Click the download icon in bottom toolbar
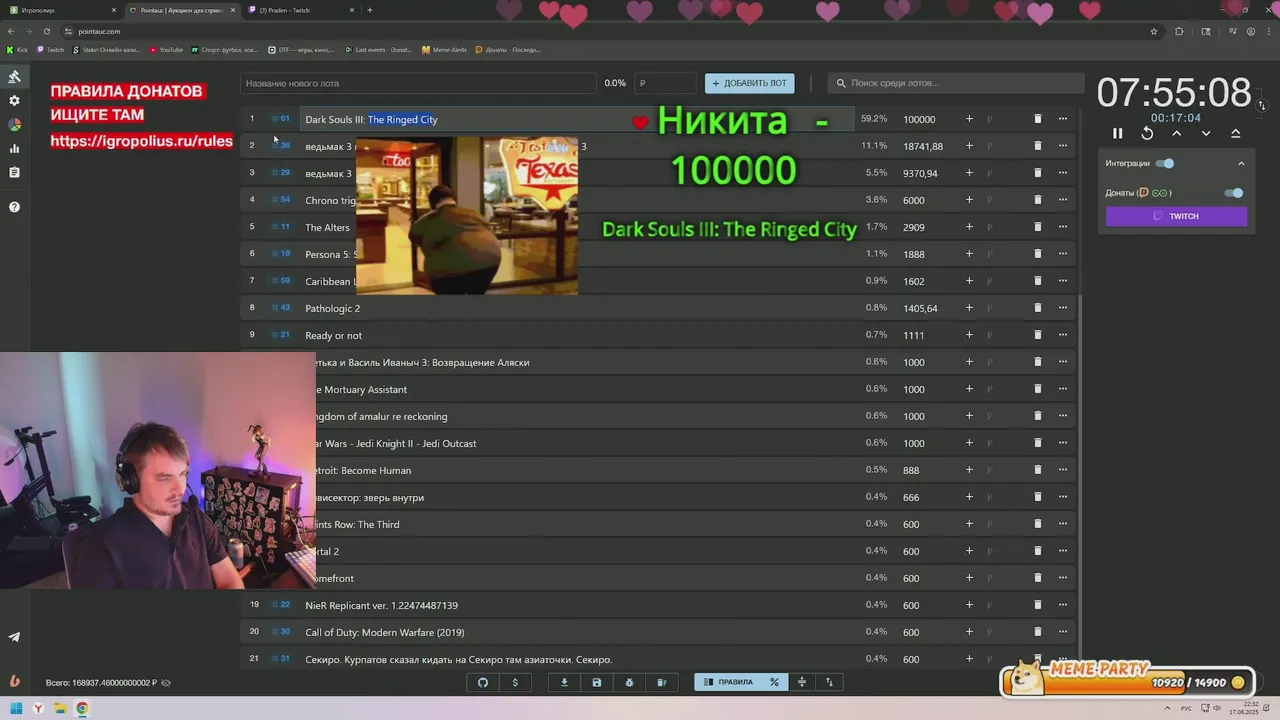The image size is (1280, 720). 564,682
